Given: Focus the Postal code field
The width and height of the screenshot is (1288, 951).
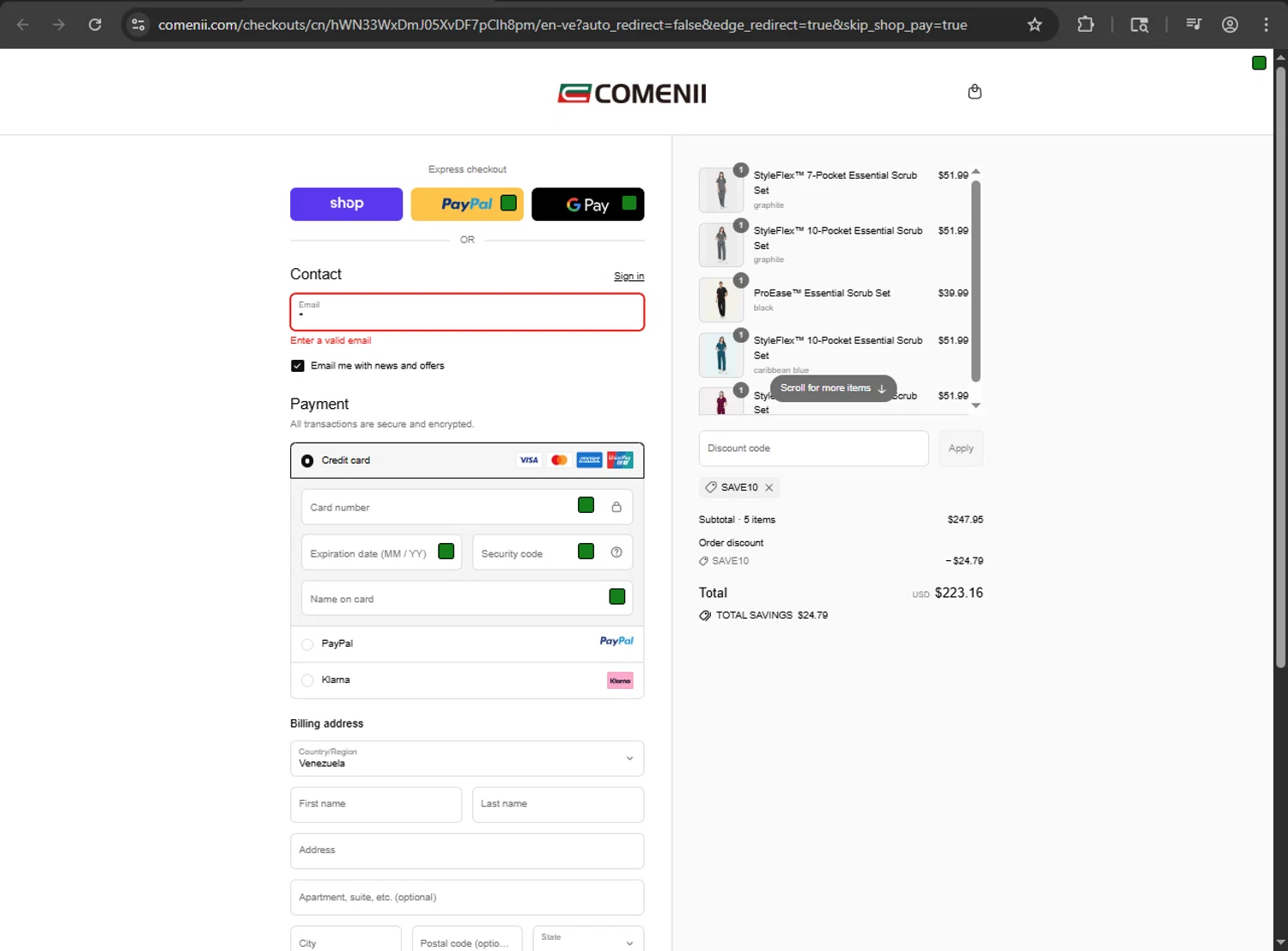Looking at the screenshot, I should pos(467,938).
